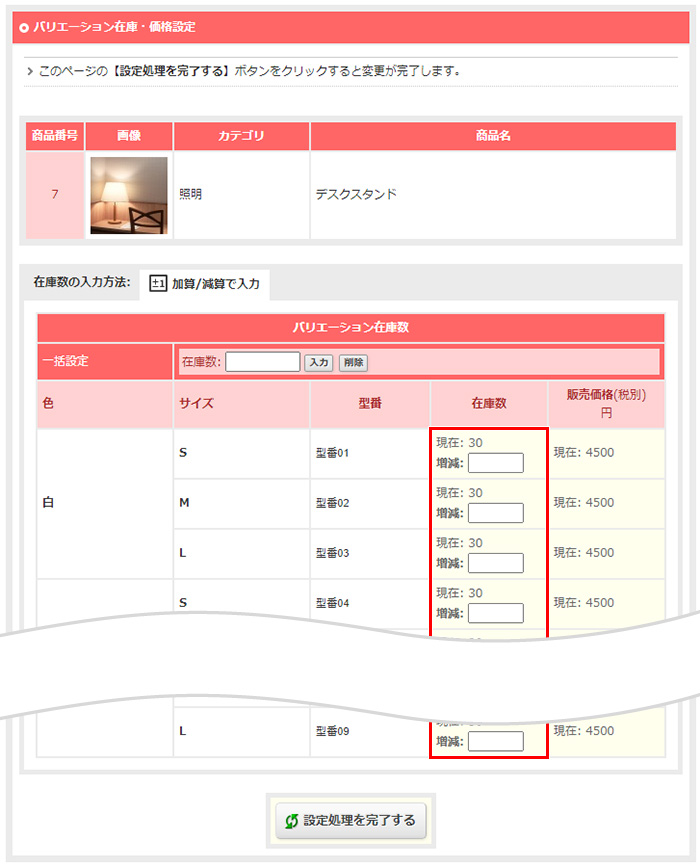Click the 削除 button in 一括設定 row

(353, 363)
